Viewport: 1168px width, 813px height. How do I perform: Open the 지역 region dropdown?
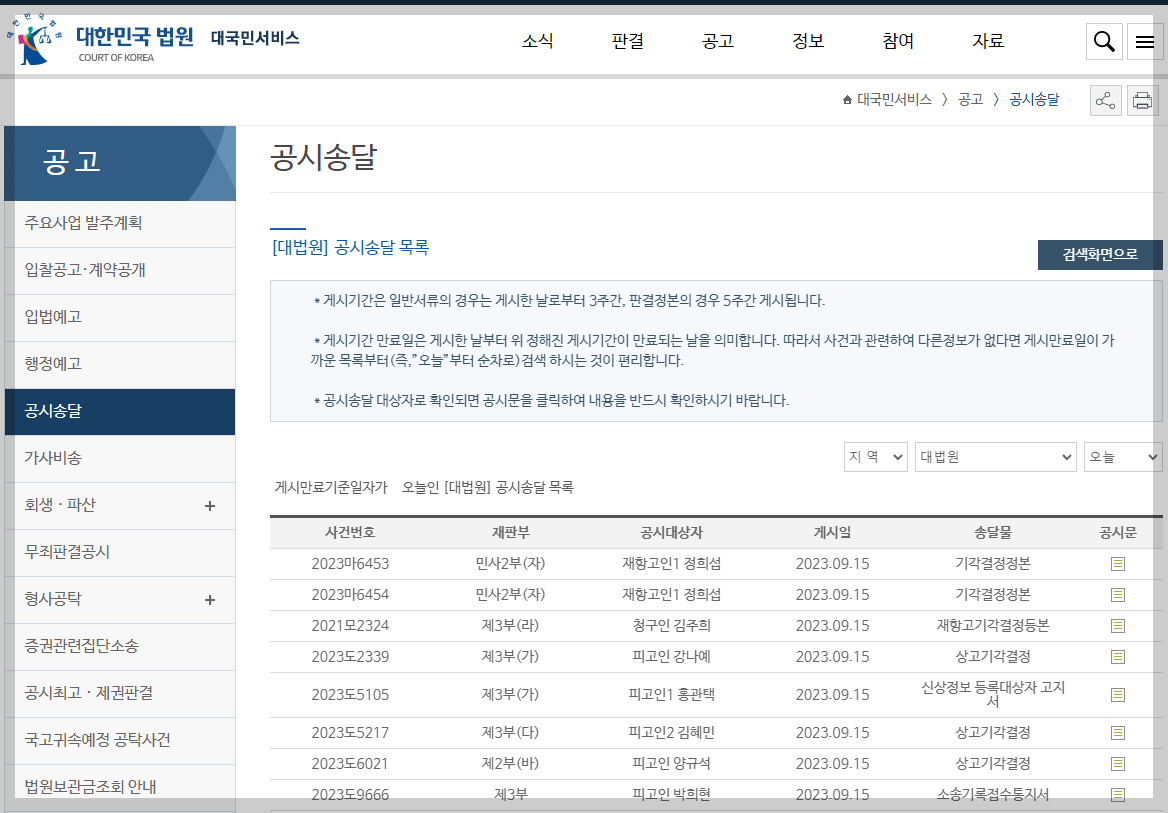tap(875, 457)
